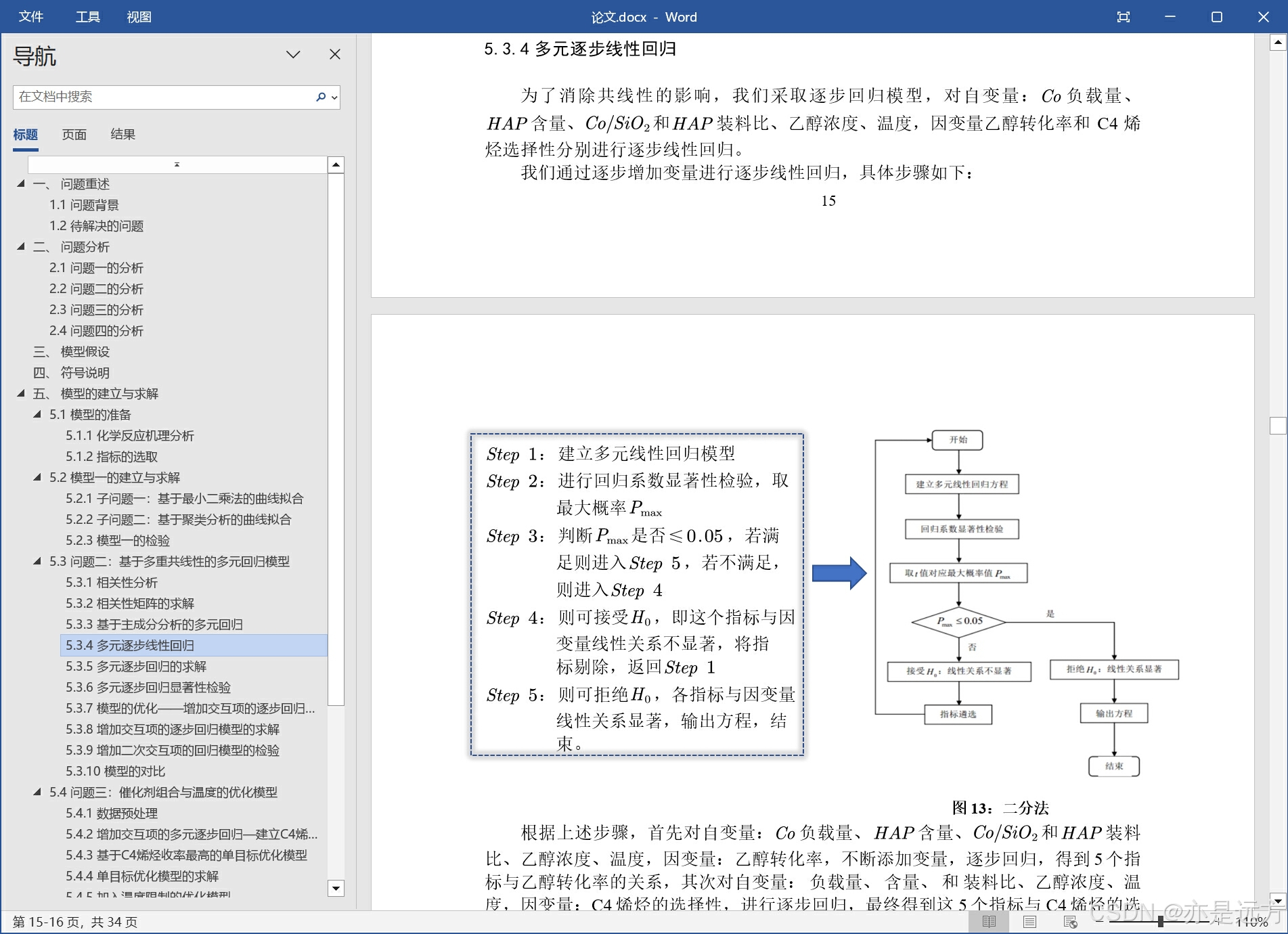The width and height of the screenshot is (1288, 934).
Task: Collapse the 二、问题分析 heading
Action: 21,246
